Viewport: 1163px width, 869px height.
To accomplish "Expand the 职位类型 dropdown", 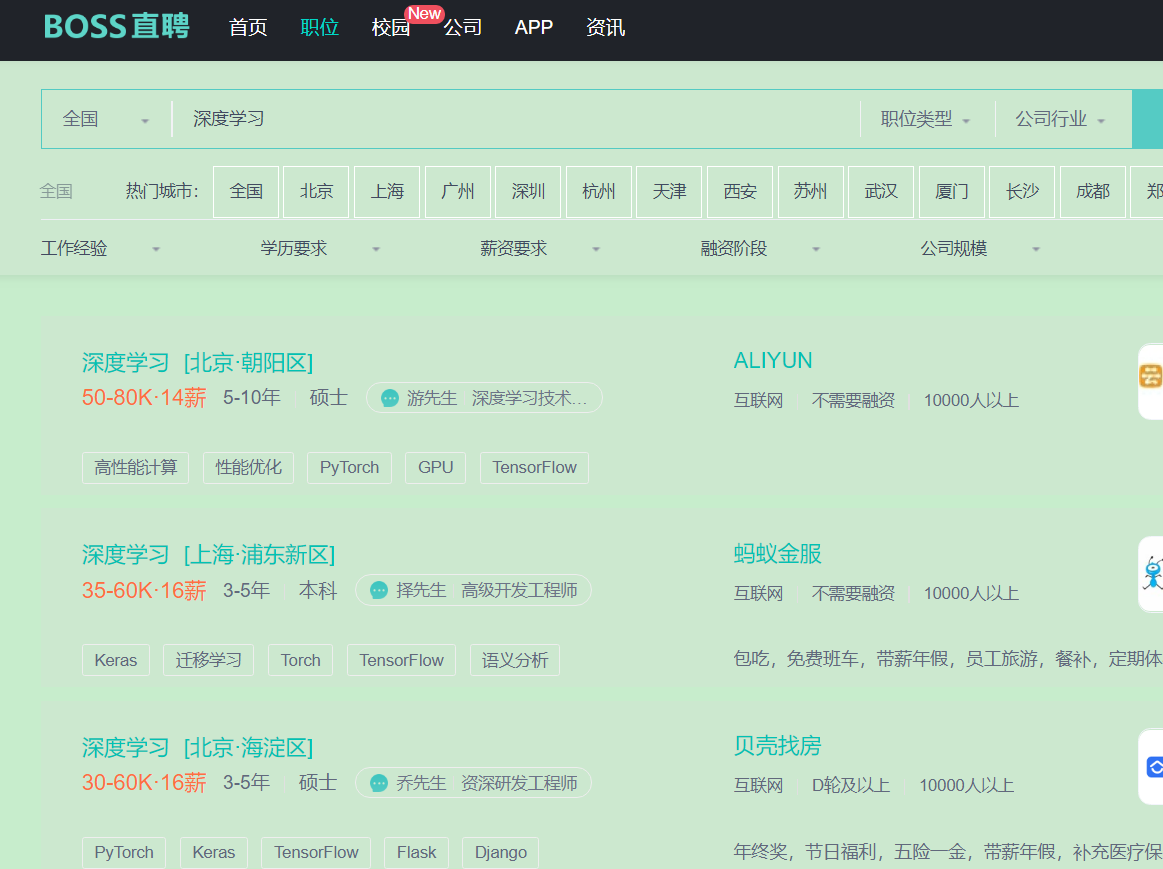I will point(926,119).
